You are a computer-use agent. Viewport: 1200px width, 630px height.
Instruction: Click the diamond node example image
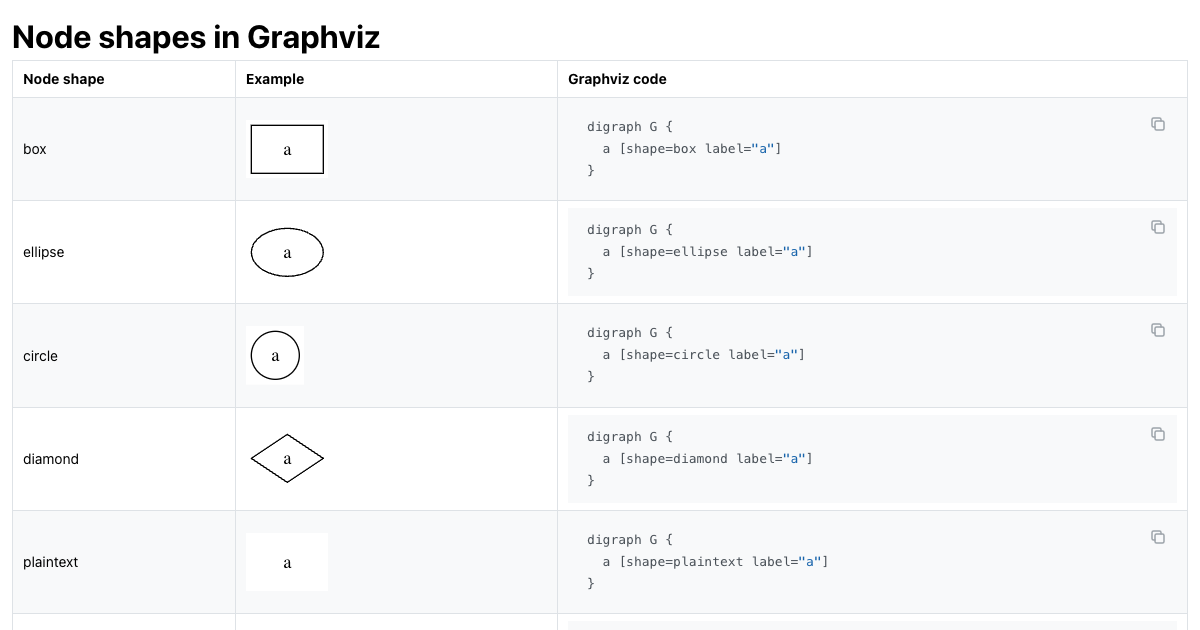(287, 459)
